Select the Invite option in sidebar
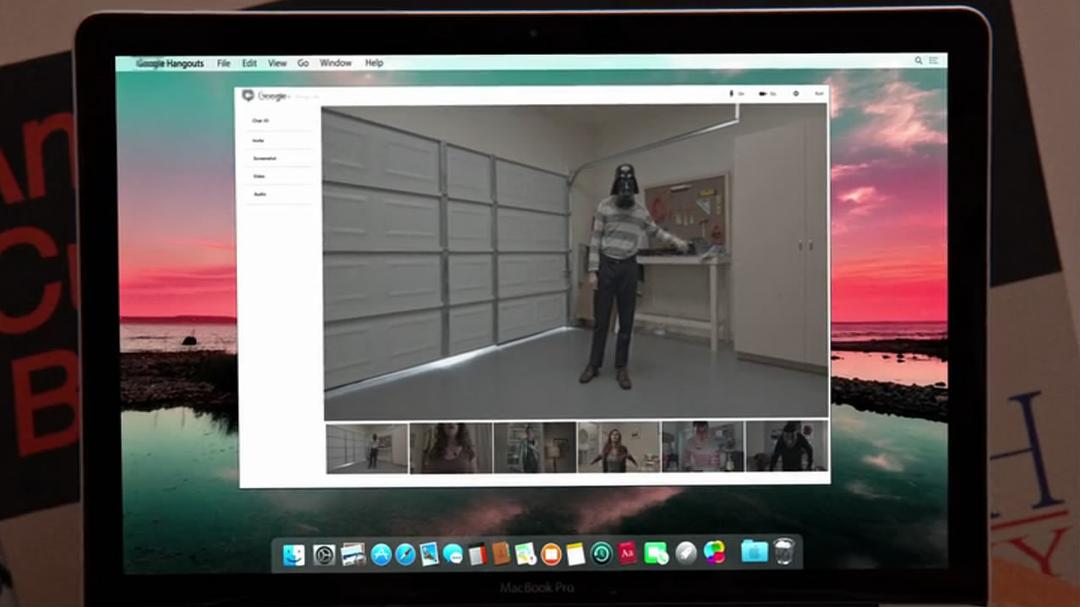This screenshot has width=1080, height=607. pyautogui.click(x=259, y=141)
